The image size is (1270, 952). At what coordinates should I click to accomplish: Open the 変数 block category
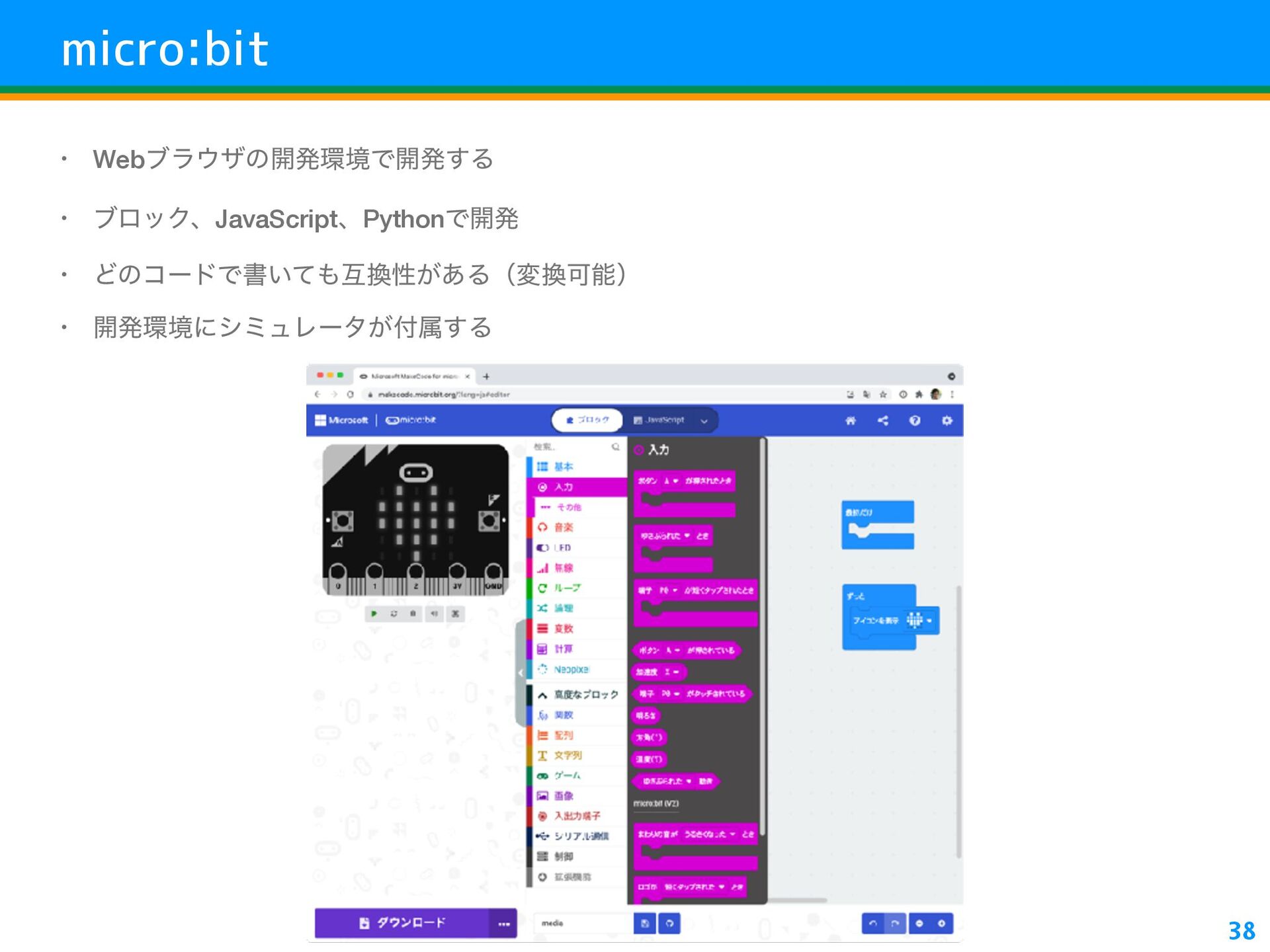(x=577, y=629)
